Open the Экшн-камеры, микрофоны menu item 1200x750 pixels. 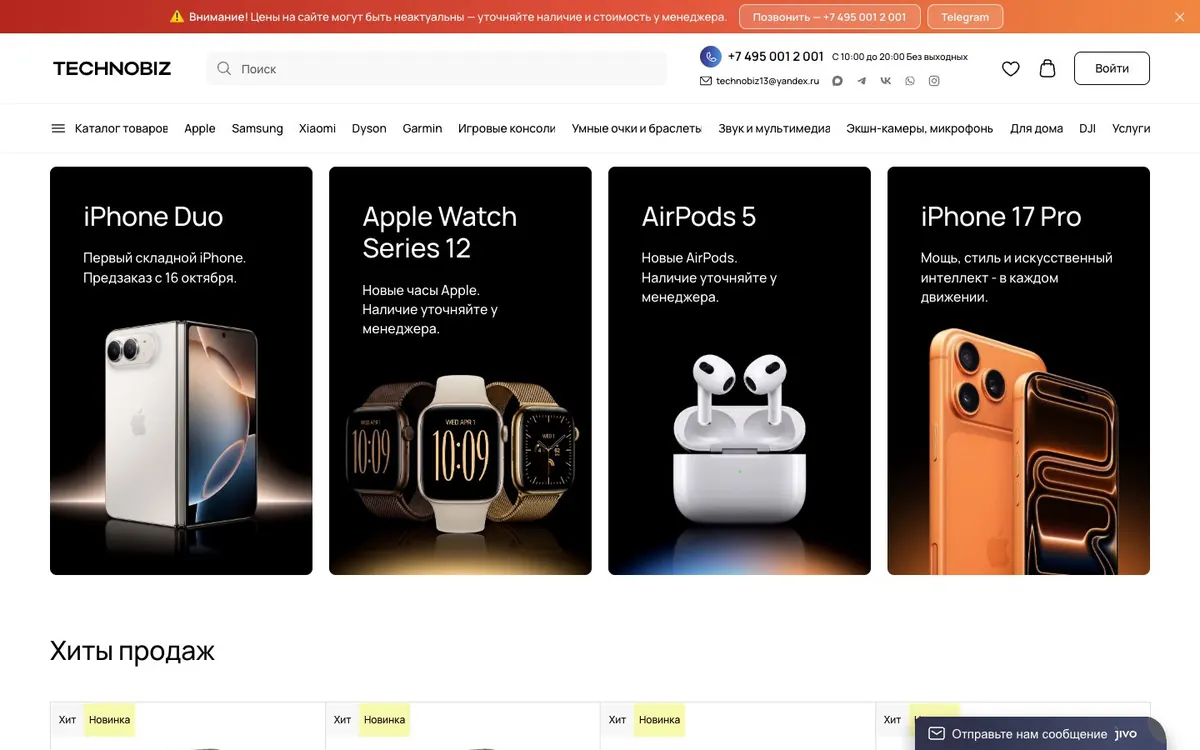click(920, 128)
